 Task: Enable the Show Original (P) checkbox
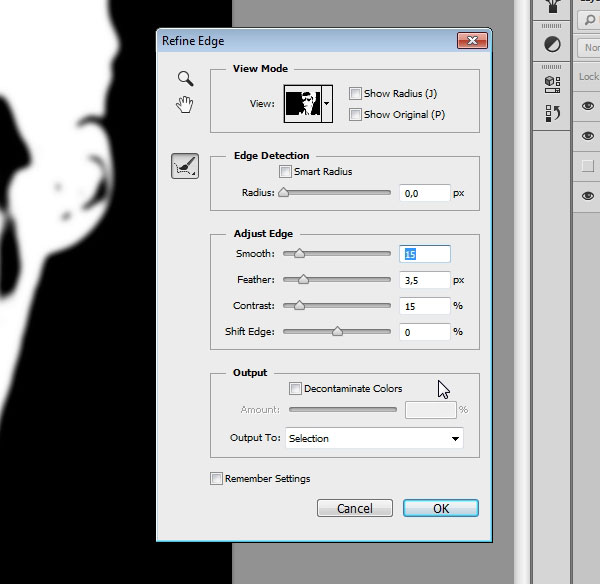tap(355, 114)
